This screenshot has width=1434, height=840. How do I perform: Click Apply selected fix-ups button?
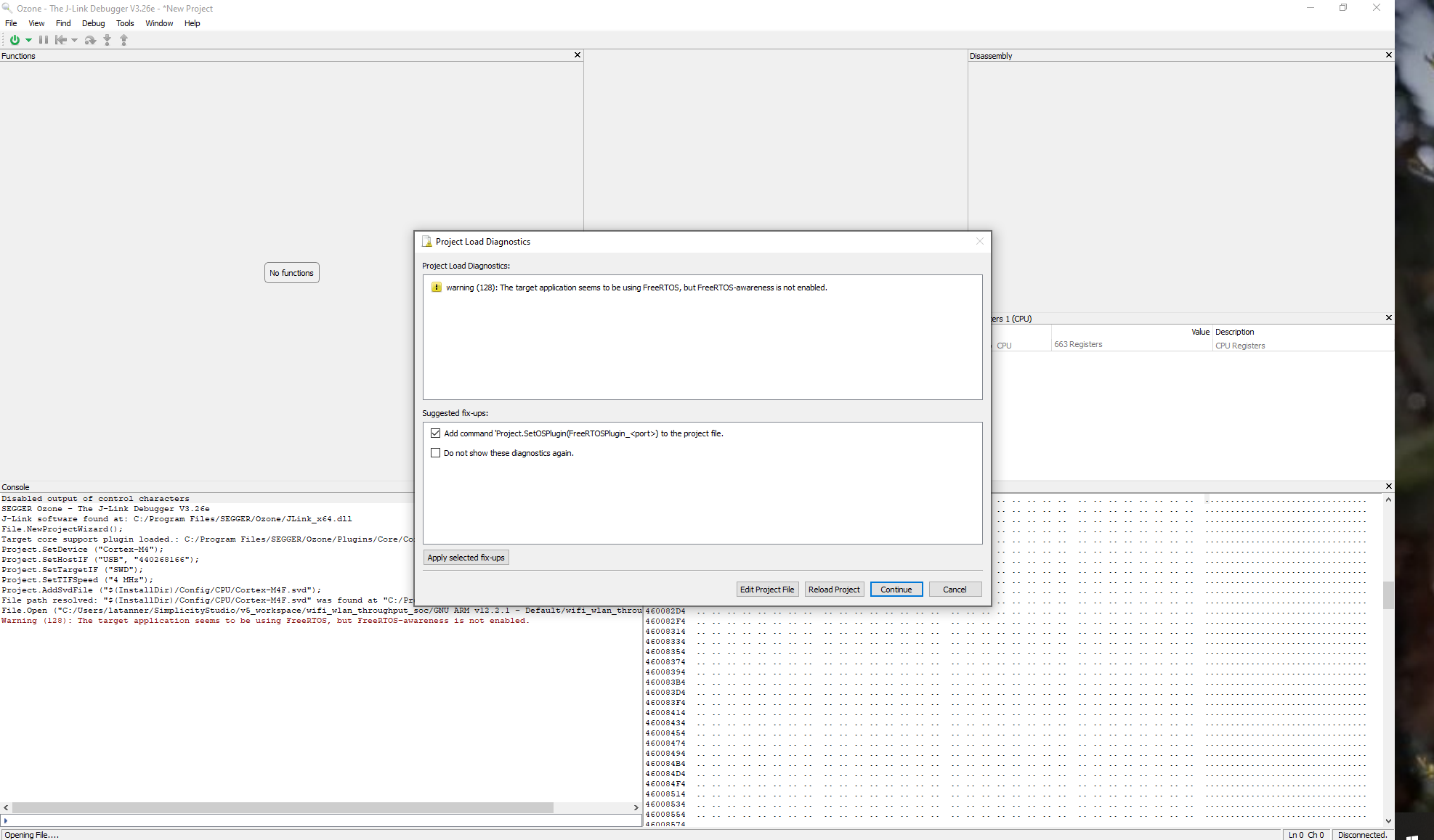(466, 558)
